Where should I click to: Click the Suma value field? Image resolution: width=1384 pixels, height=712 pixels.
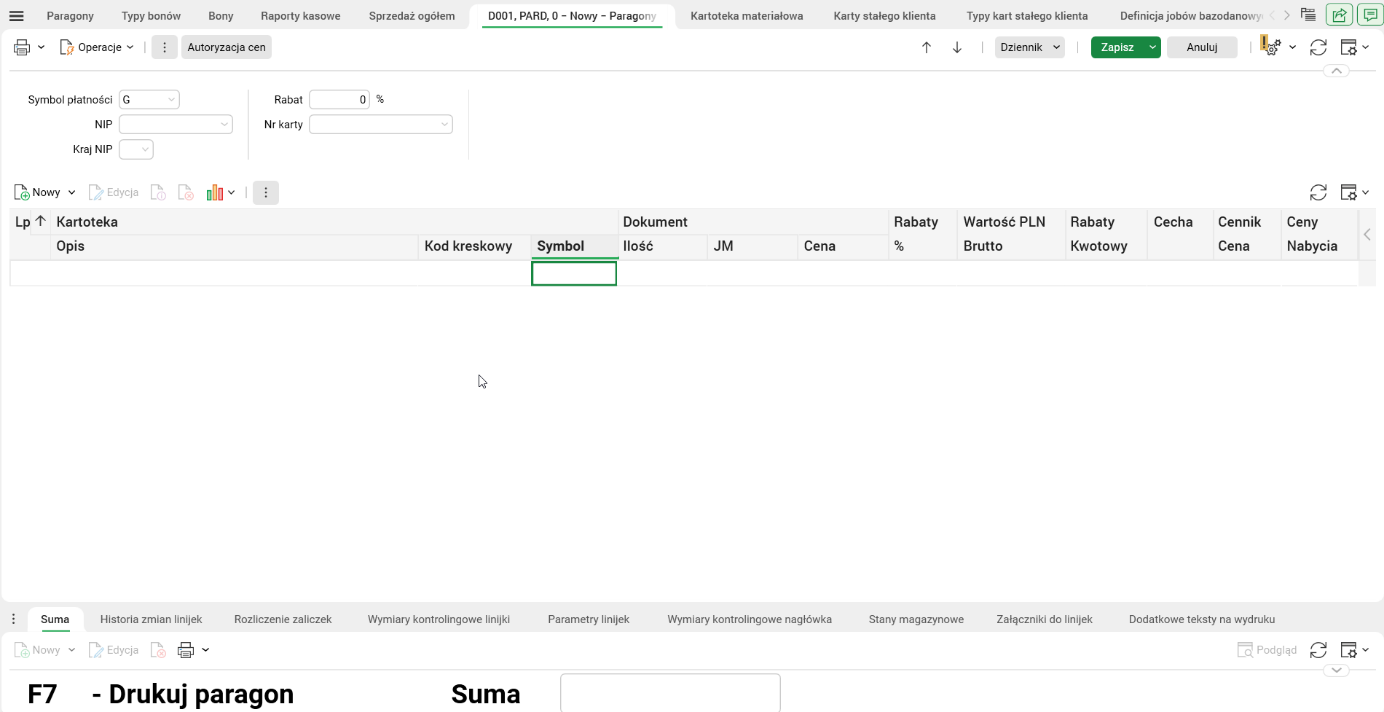pyautogui.click(x=670, y=692)
